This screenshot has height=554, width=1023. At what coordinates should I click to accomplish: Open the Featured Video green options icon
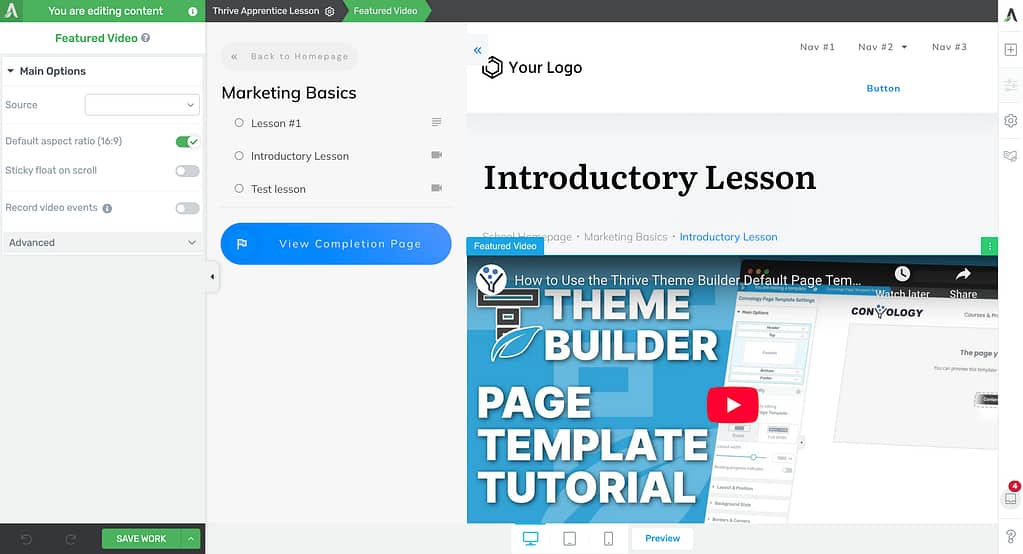pos(989,246)
